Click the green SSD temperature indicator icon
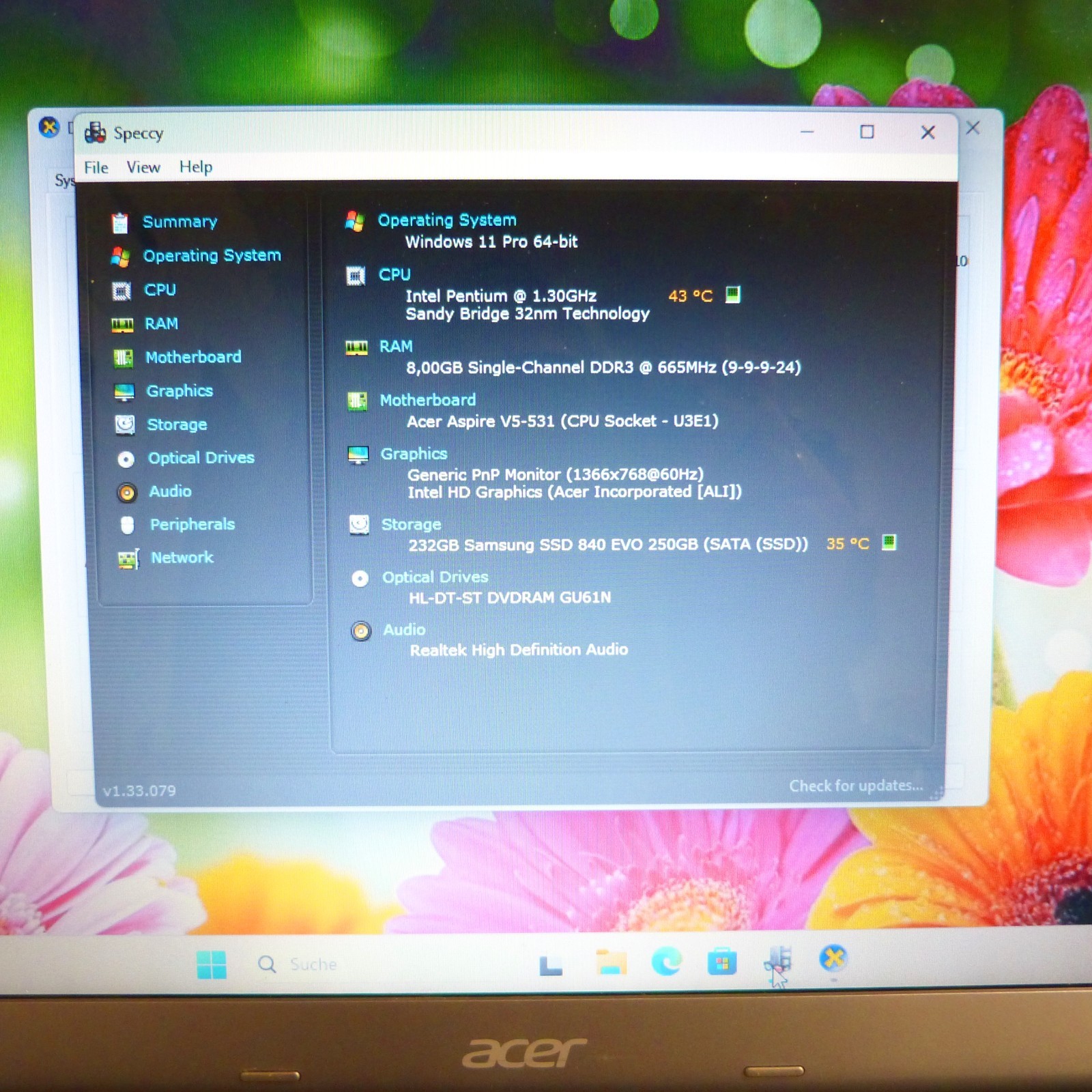The width and height of the screenshot is (1092, 1092). (x=889, y=543)
